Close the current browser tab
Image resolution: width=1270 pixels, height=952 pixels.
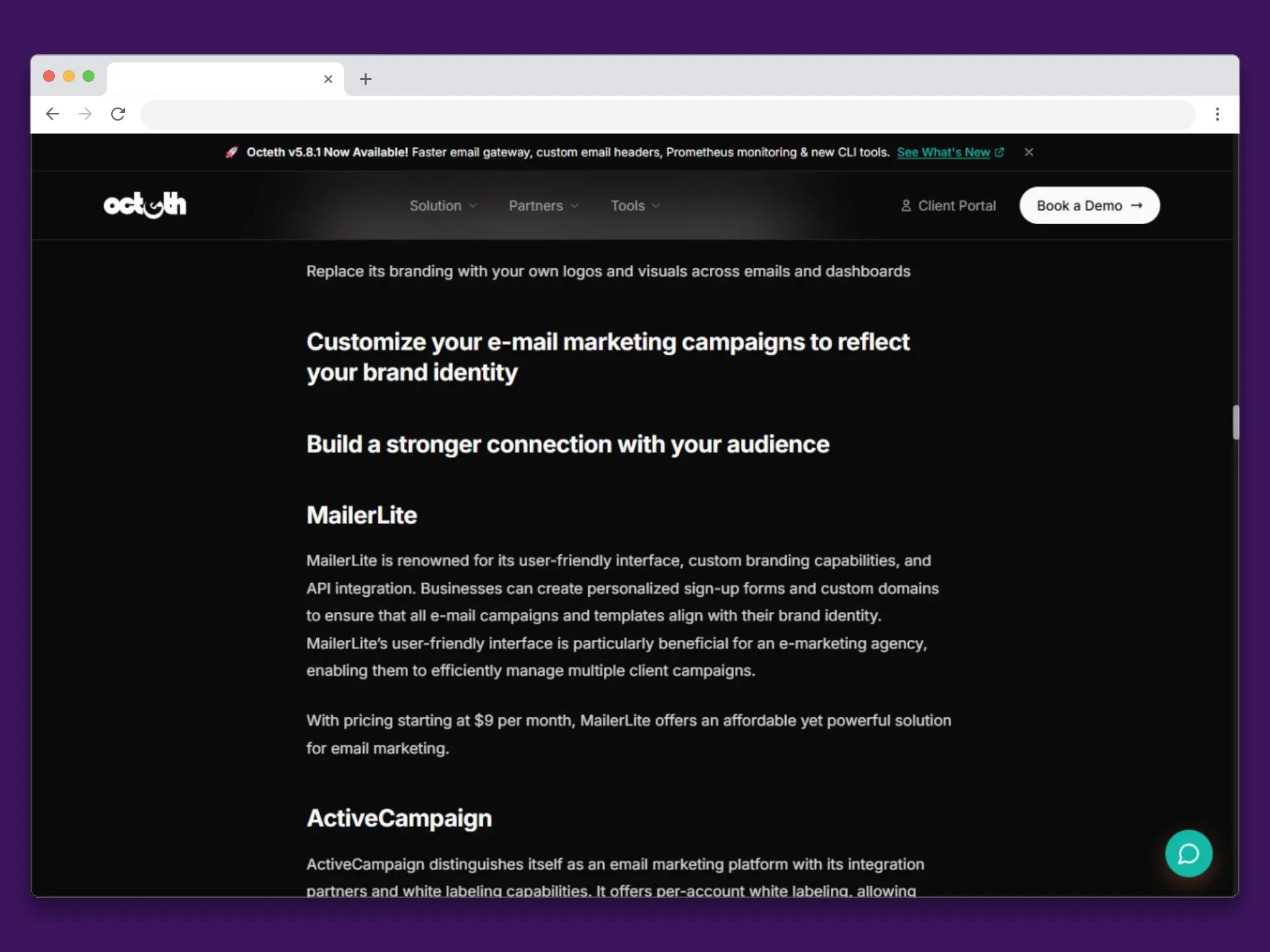click(328, 79)
